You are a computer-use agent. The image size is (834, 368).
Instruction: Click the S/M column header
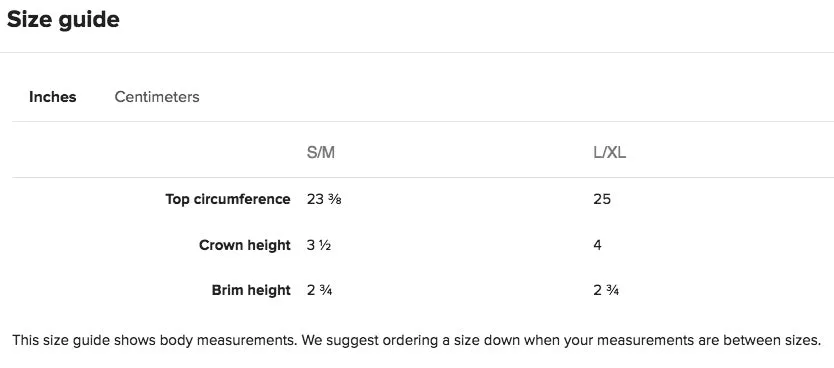click(321, 153)
